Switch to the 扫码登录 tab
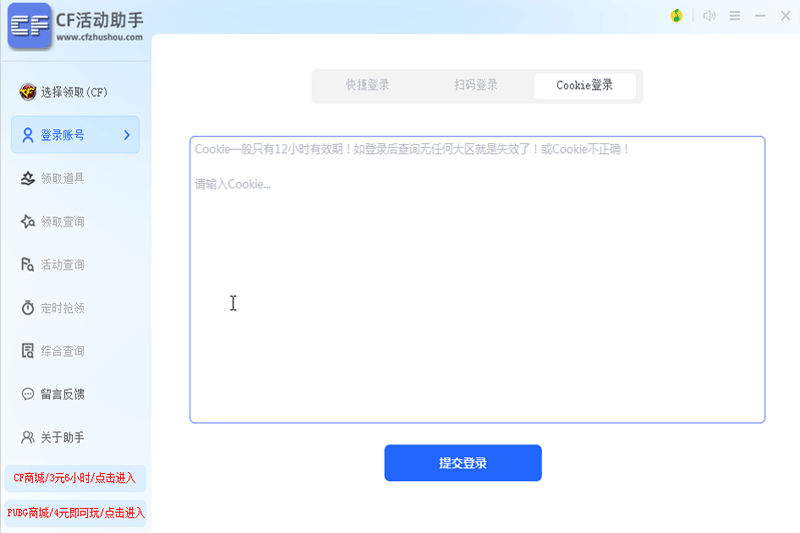800x533 pixels. pyautogui.click(x=476, y=85)
